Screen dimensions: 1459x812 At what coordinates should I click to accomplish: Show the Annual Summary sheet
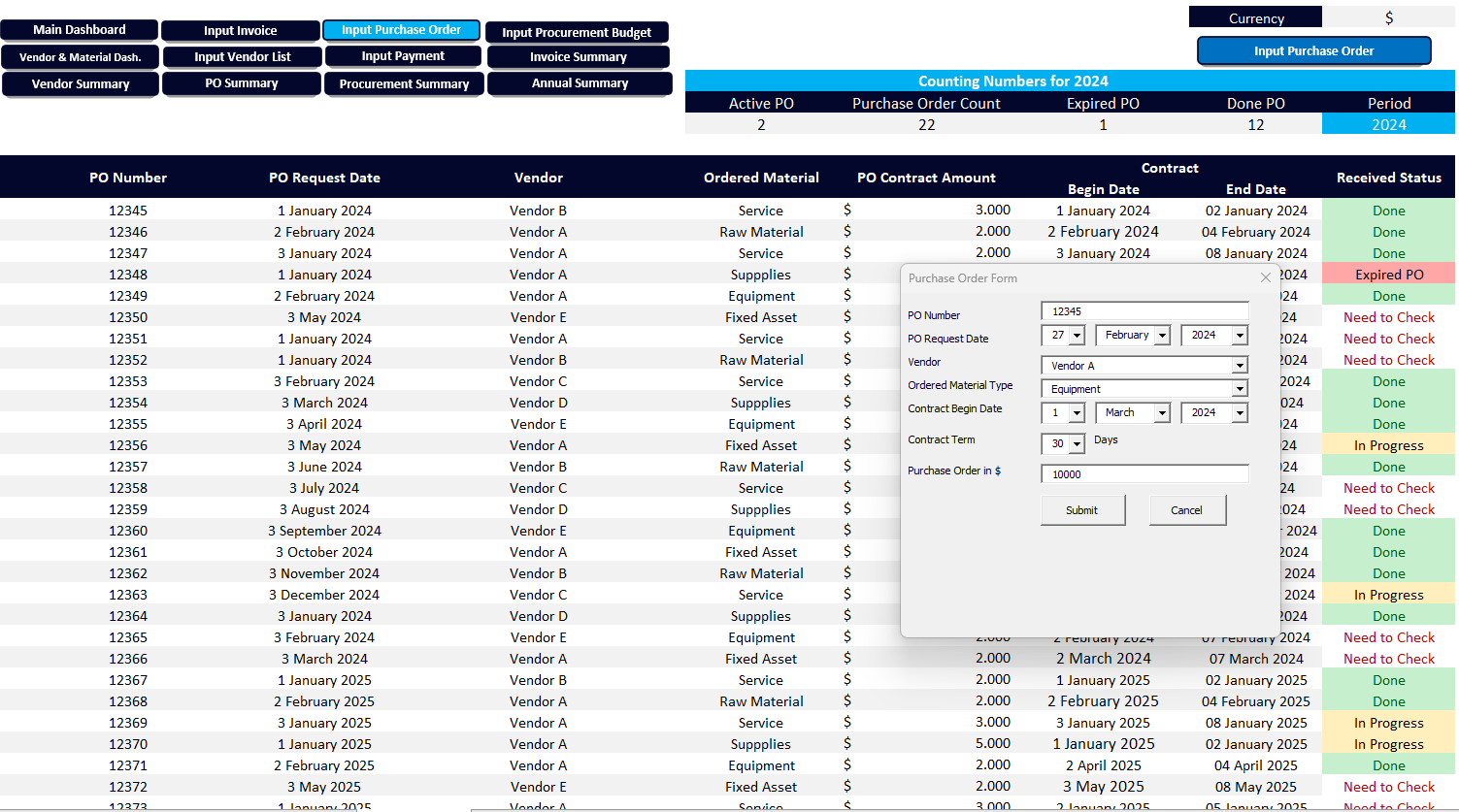point(580,83)
